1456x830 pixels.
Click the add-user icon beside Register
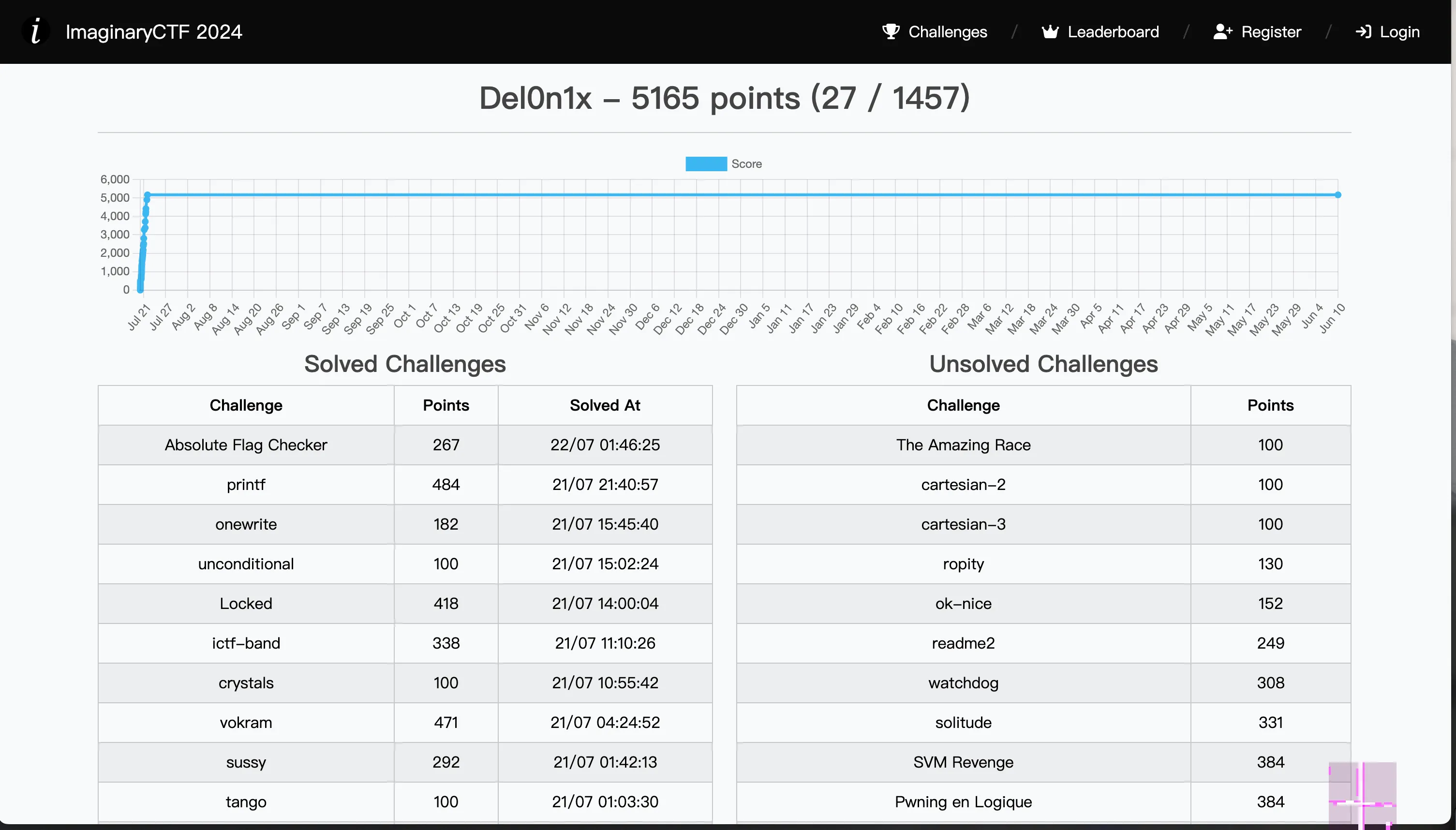point(1222,31)
